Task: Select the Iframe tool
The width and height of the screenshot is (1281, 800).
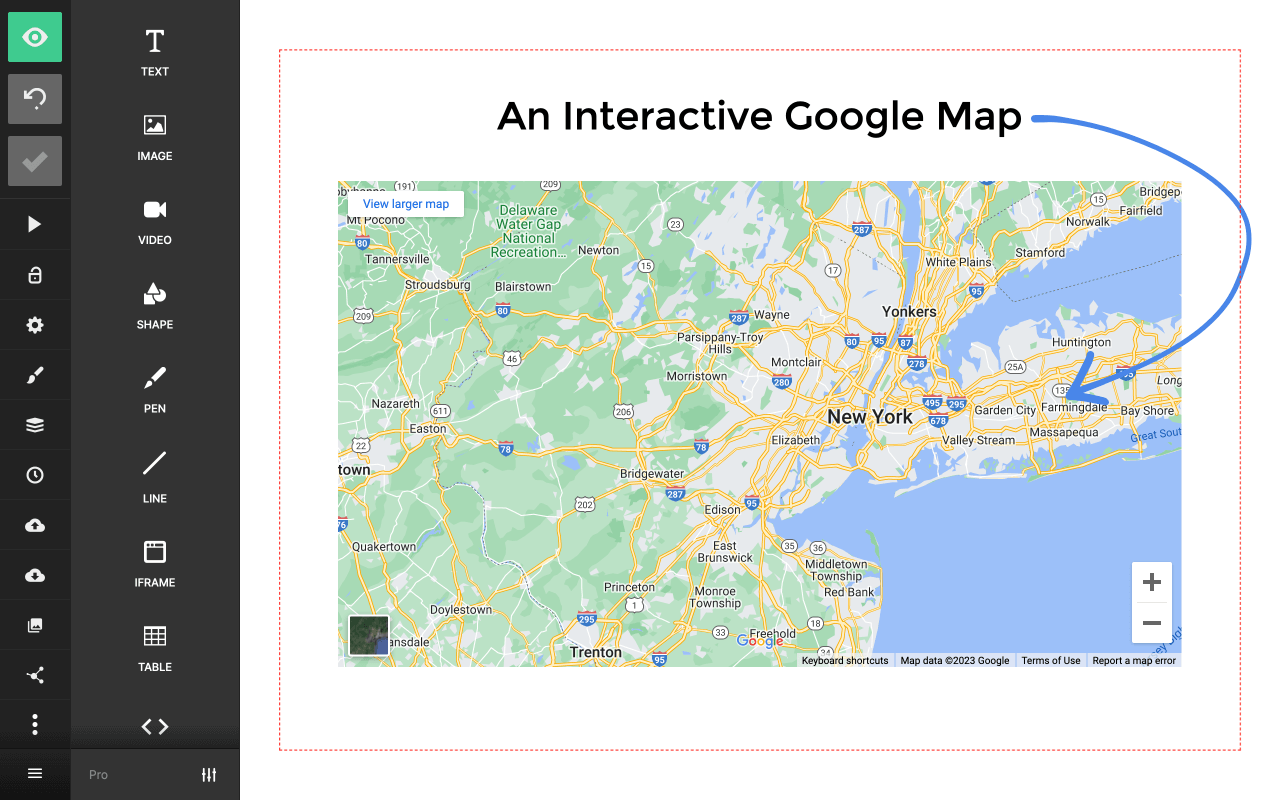Action: point(155,563)
